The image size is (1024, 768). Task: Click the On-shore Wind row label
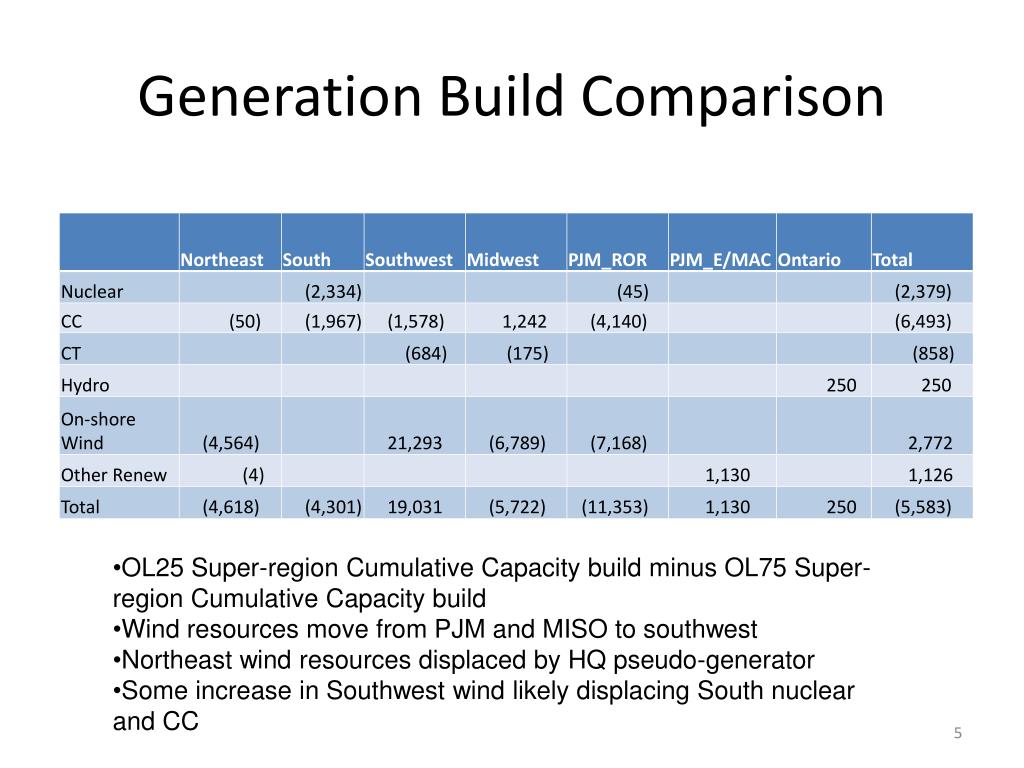click(x=98, y=431)
